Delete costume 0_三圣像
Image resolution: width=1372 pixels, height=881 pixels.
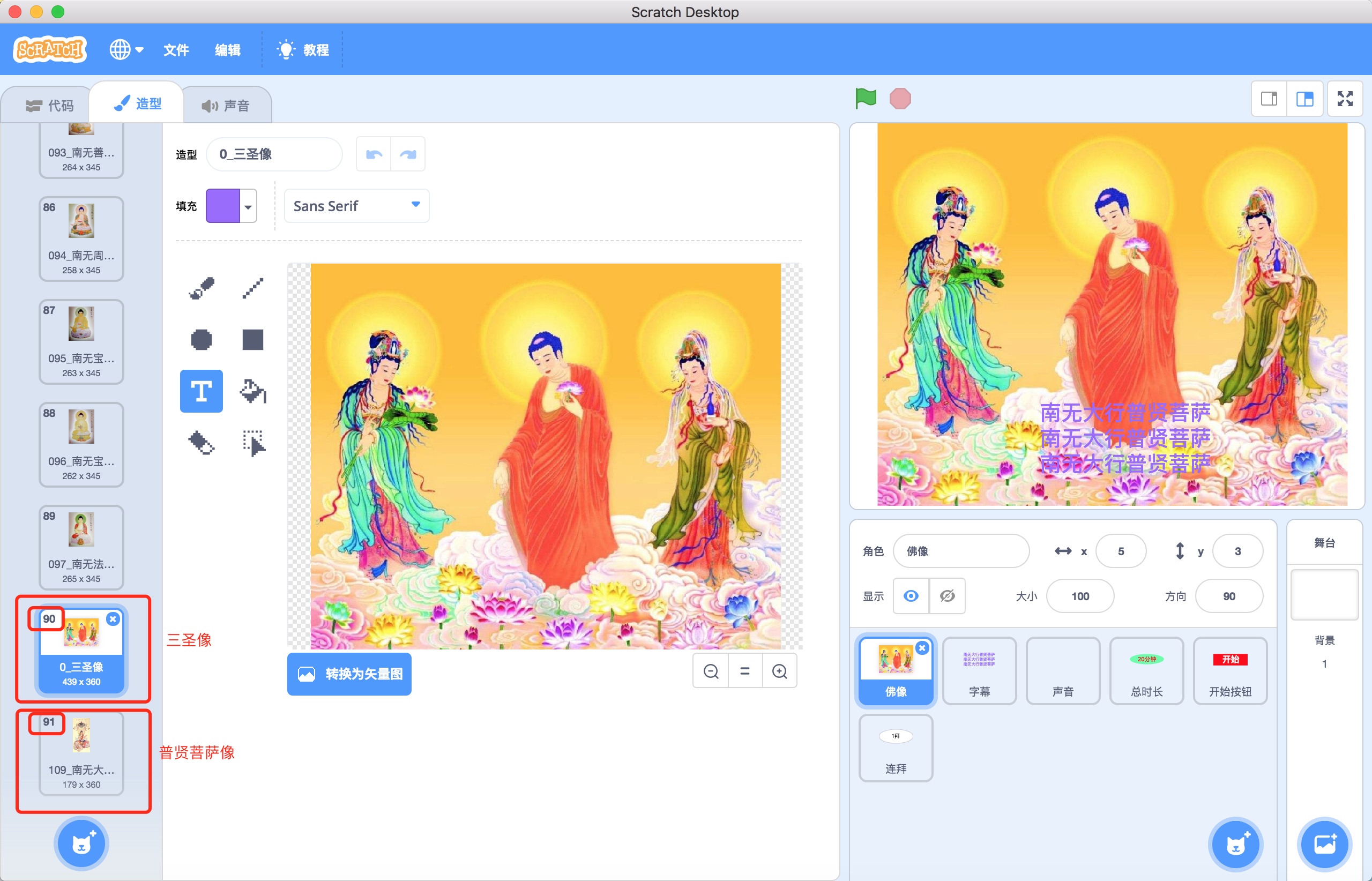click(113, 619)
